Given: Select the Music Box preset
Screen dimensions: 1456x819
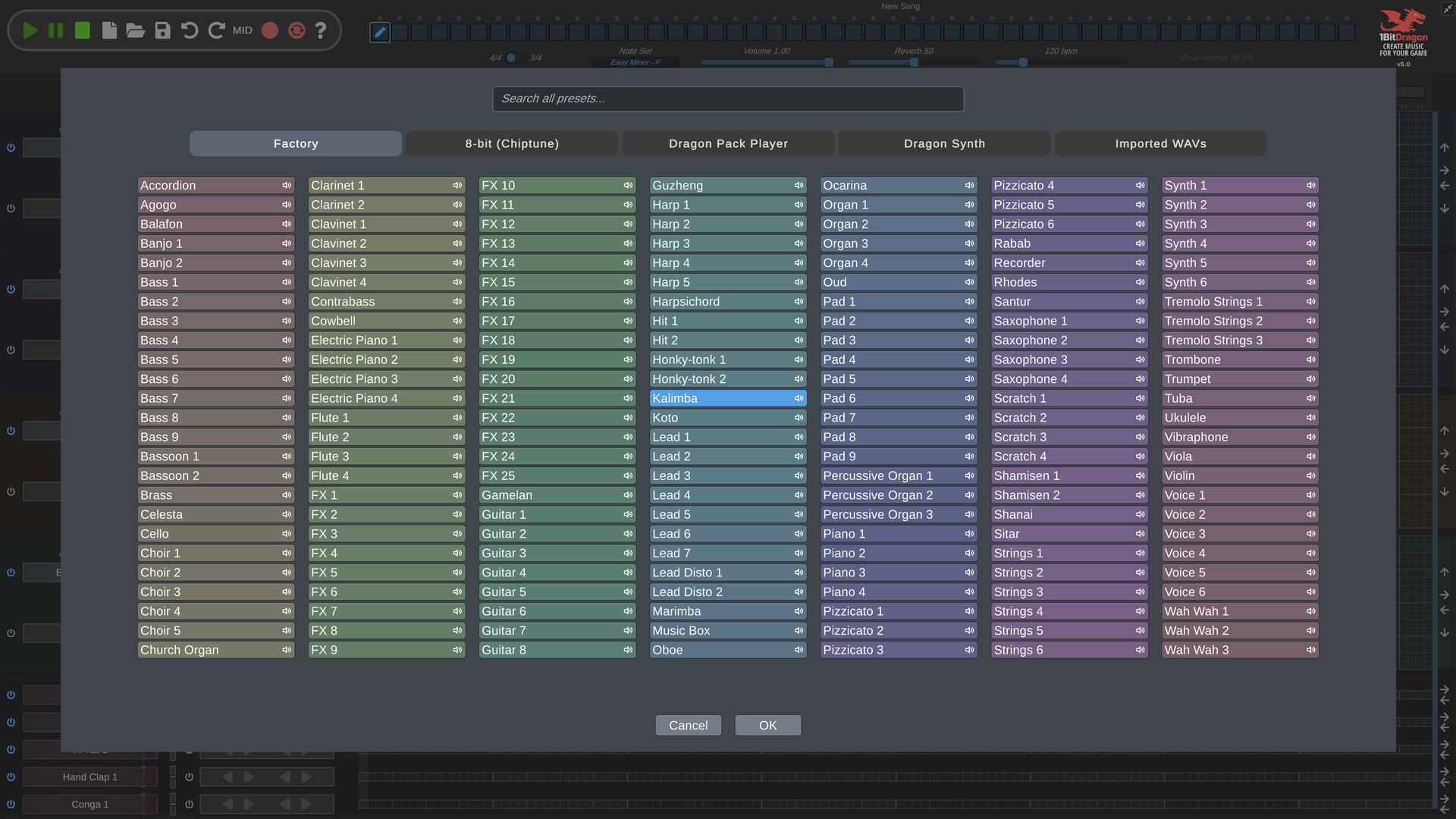Looking at the screenshot, I should pyautogui.click(x=728, y=631).
